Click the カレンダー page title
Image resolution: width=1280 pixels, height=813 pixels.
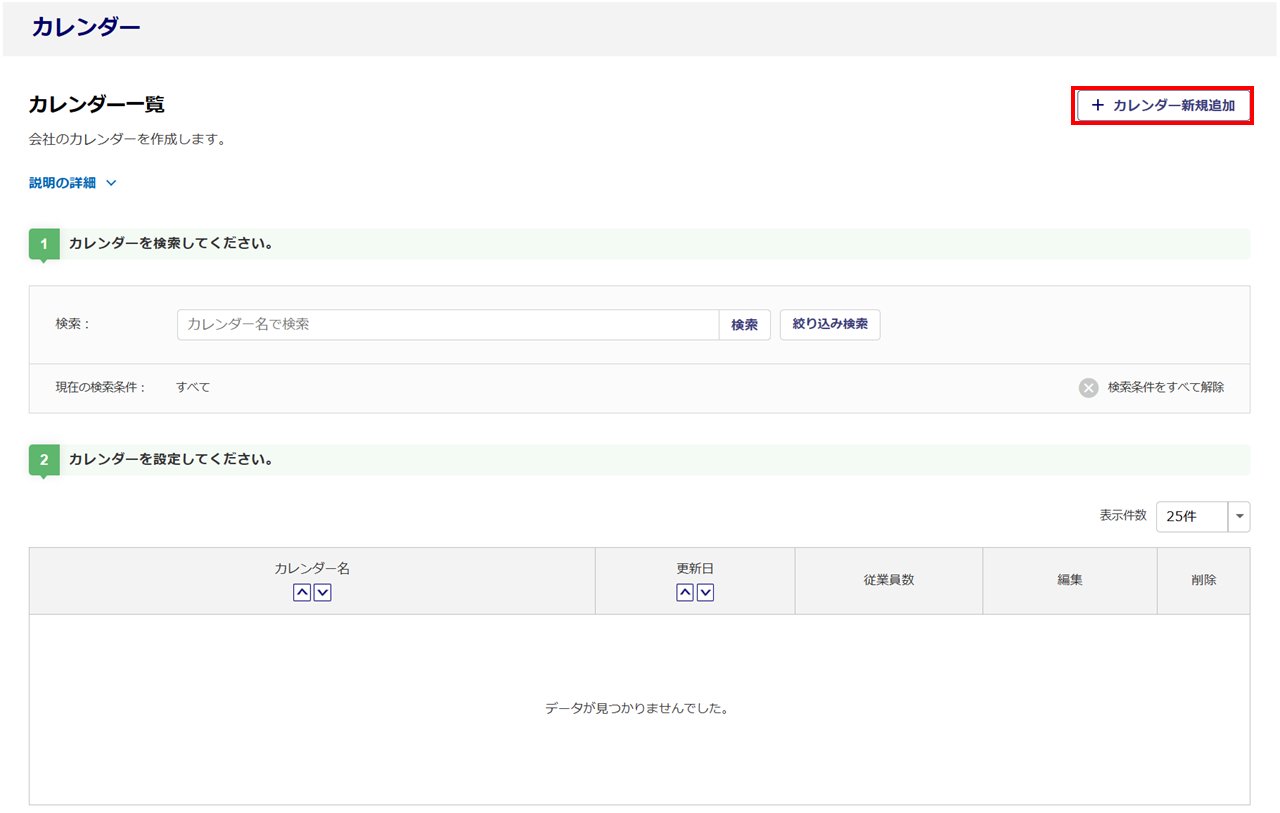(x=86, y=27)
